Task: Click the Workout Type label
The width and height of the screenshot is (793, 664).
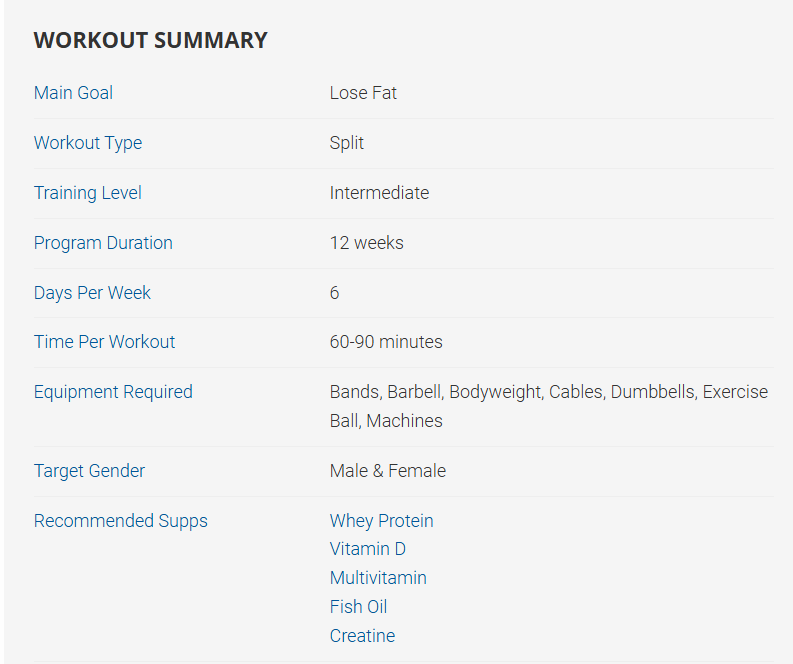Action: (x=88, y=143)
